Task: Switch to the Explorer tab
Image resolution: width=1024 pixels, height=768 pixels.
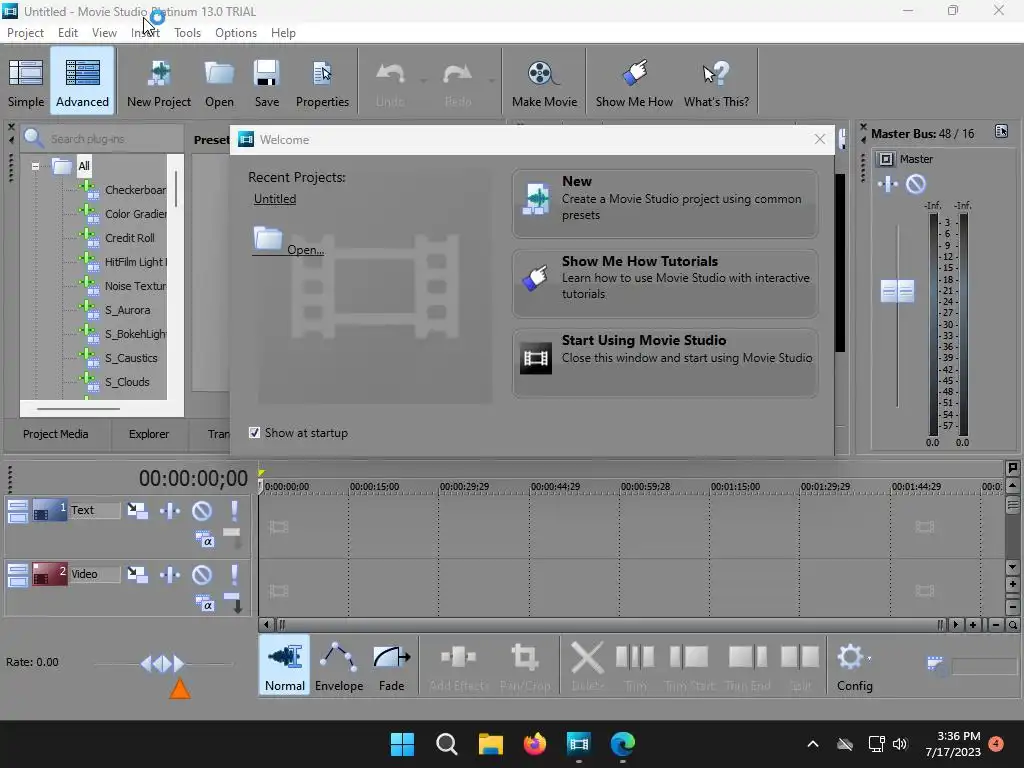Action: point(149,434)
